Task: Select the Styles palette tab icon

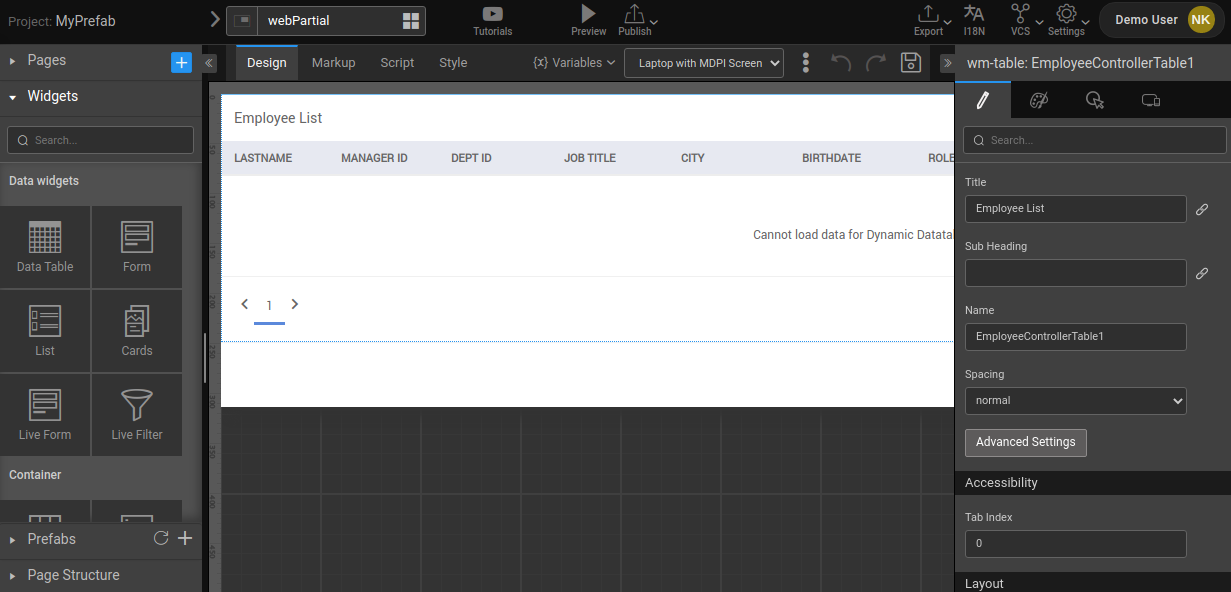Action: (x=1039, y=99)
